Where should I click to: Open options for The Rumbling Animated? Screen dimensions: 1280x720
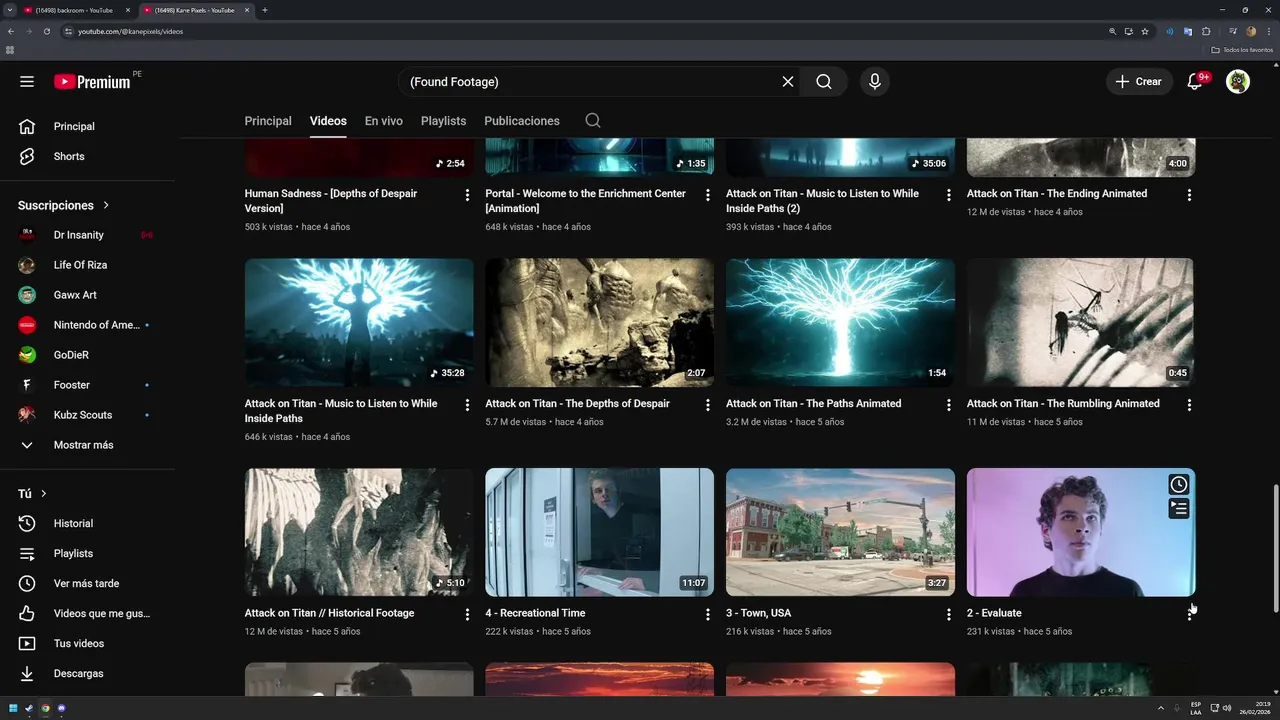(1189, 405)
